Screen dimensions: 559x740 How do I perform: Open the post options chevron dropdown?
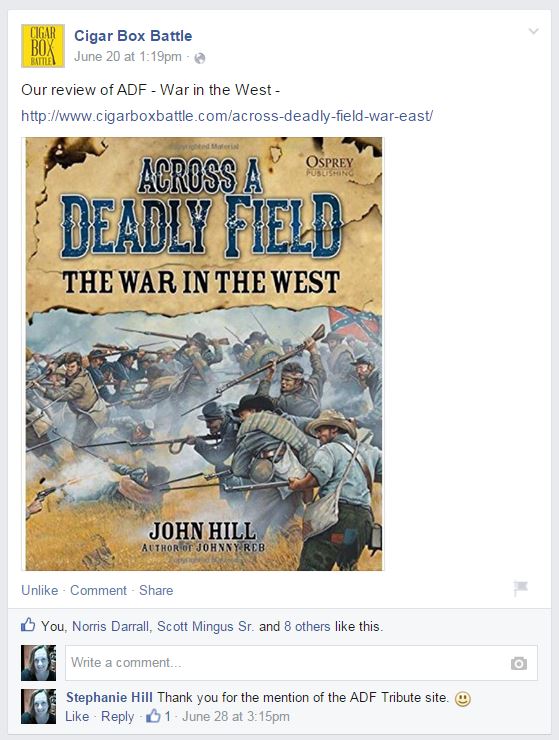point(534,31)
